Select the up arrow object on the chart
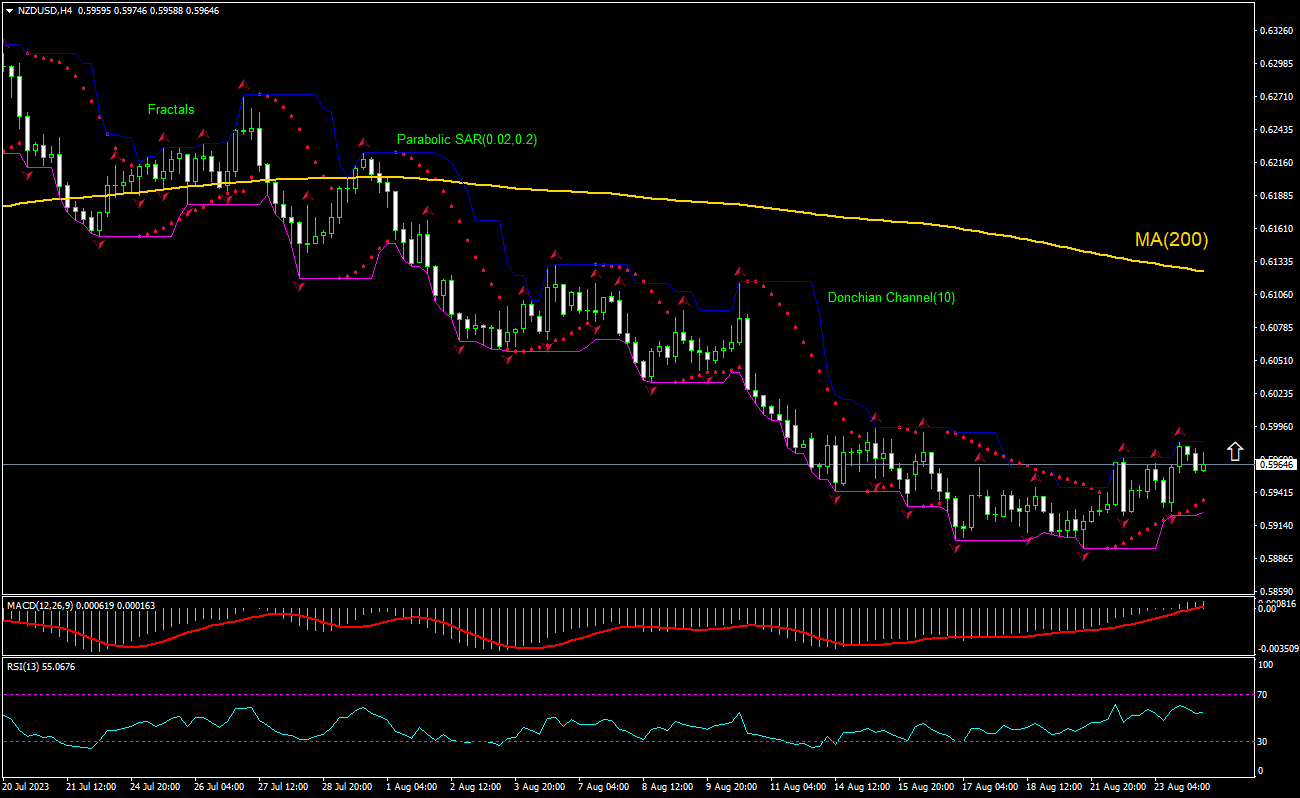The width and height of the screenshot is (1300, 798). pos(1235,452)
